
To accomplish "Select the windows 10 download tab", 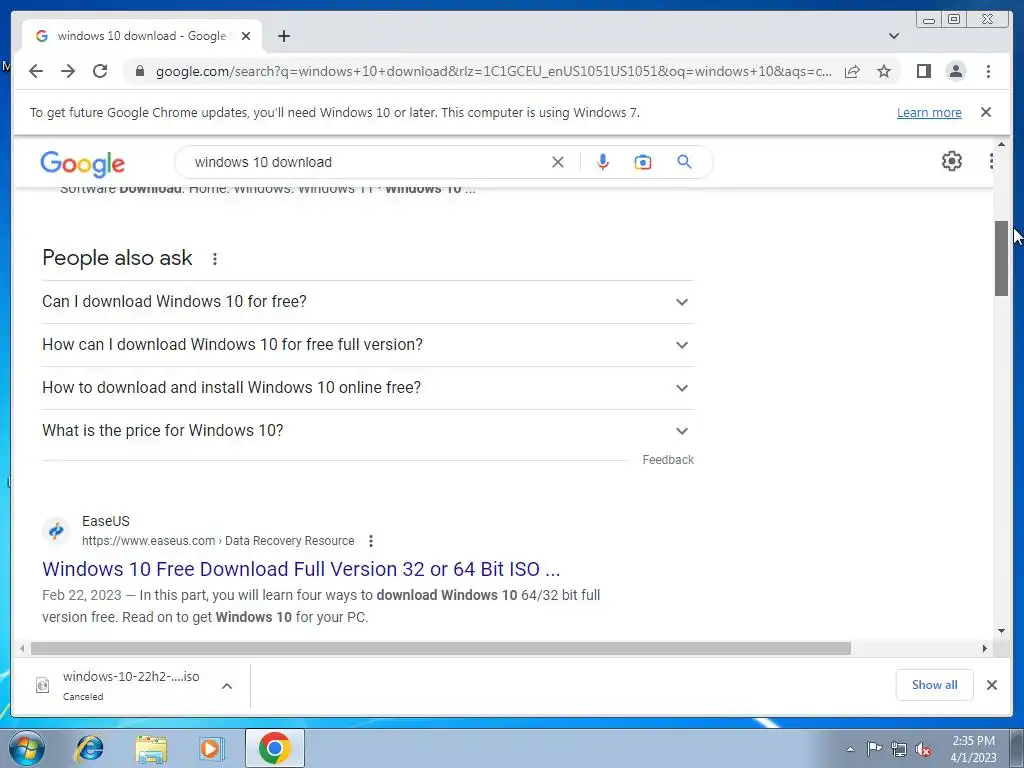I will tap(142, 36).
